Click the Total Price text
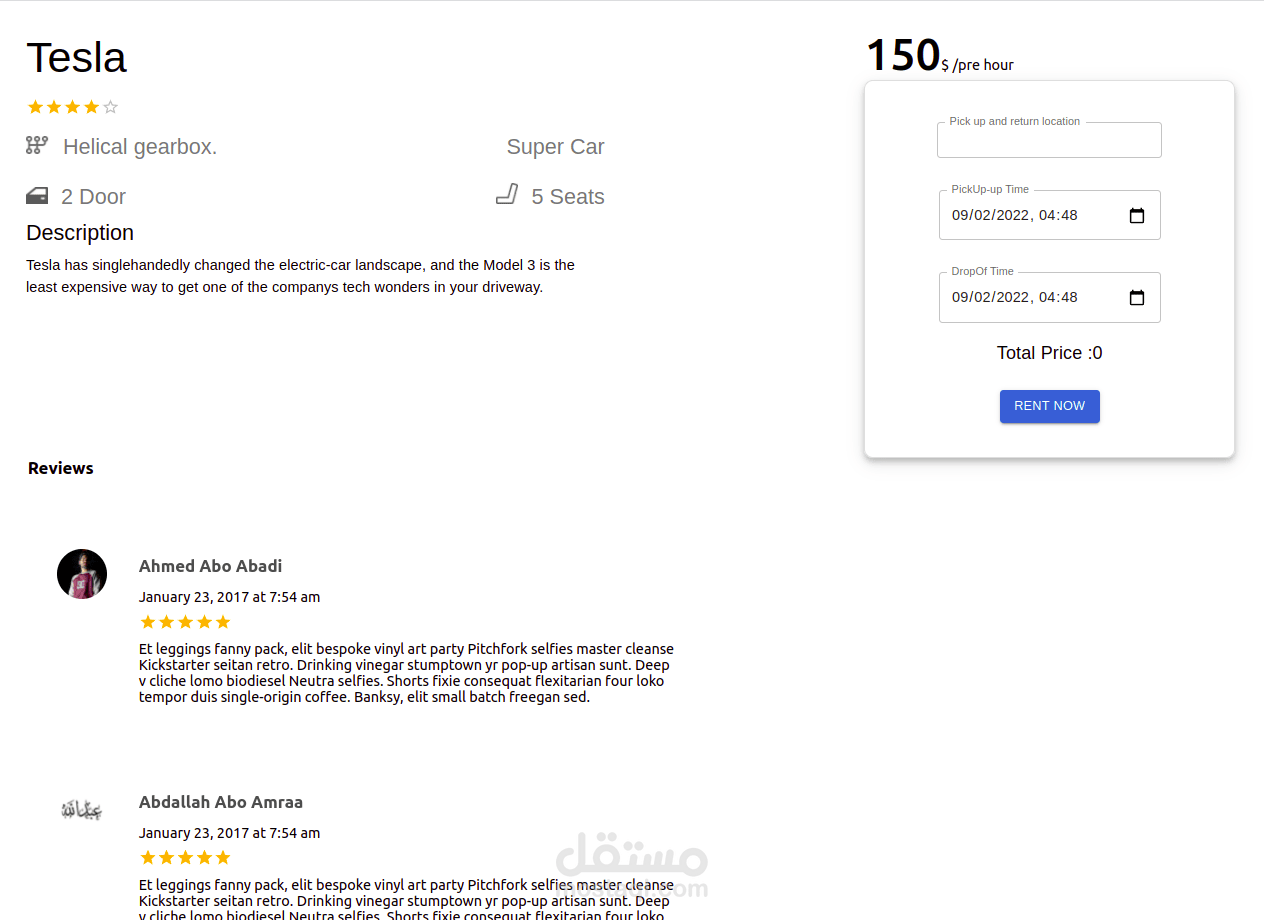Image resolution: width=1264 pixels, height=920 pixels. tap(1049, 353)
